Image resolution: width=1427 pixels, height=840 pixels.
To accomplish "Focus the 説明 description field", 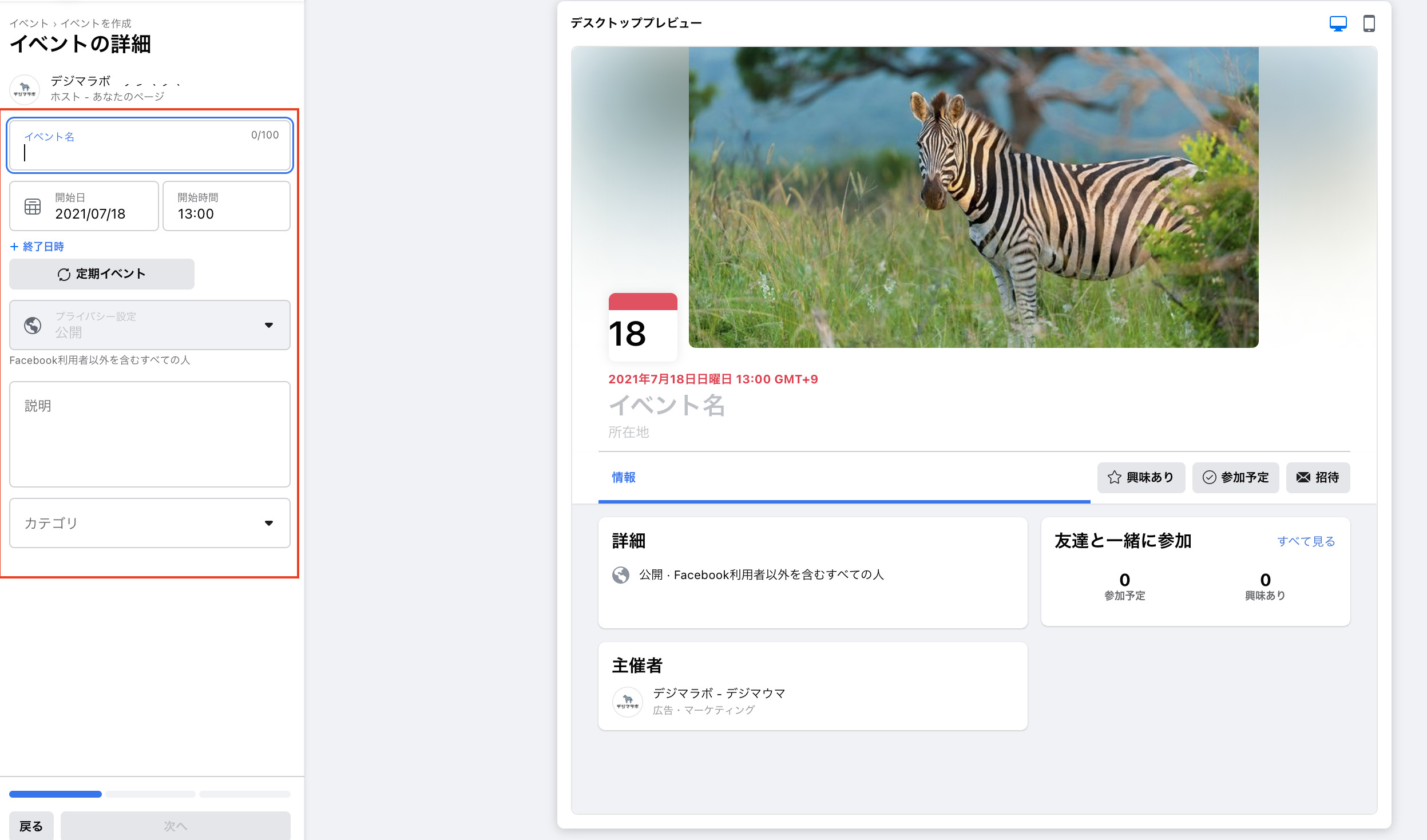I will coord(150,434).
